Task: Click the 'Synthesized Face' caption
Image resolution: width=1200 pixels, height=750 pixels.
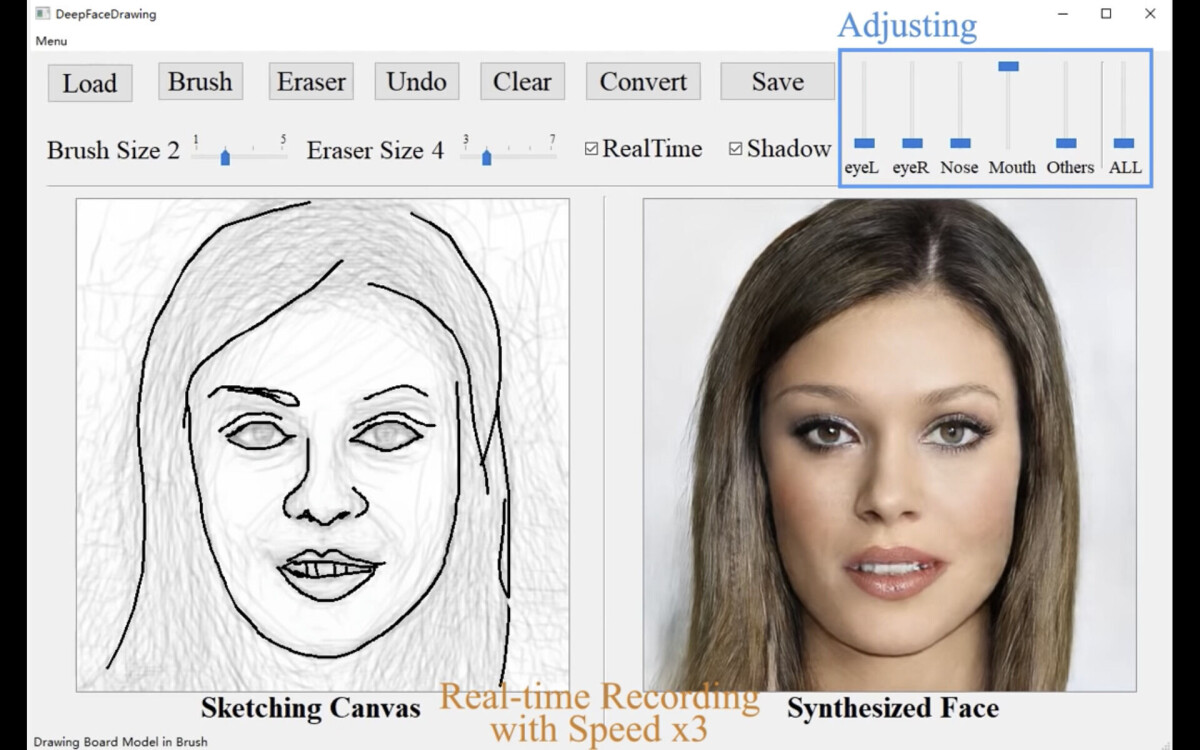Action: point(893,709)
